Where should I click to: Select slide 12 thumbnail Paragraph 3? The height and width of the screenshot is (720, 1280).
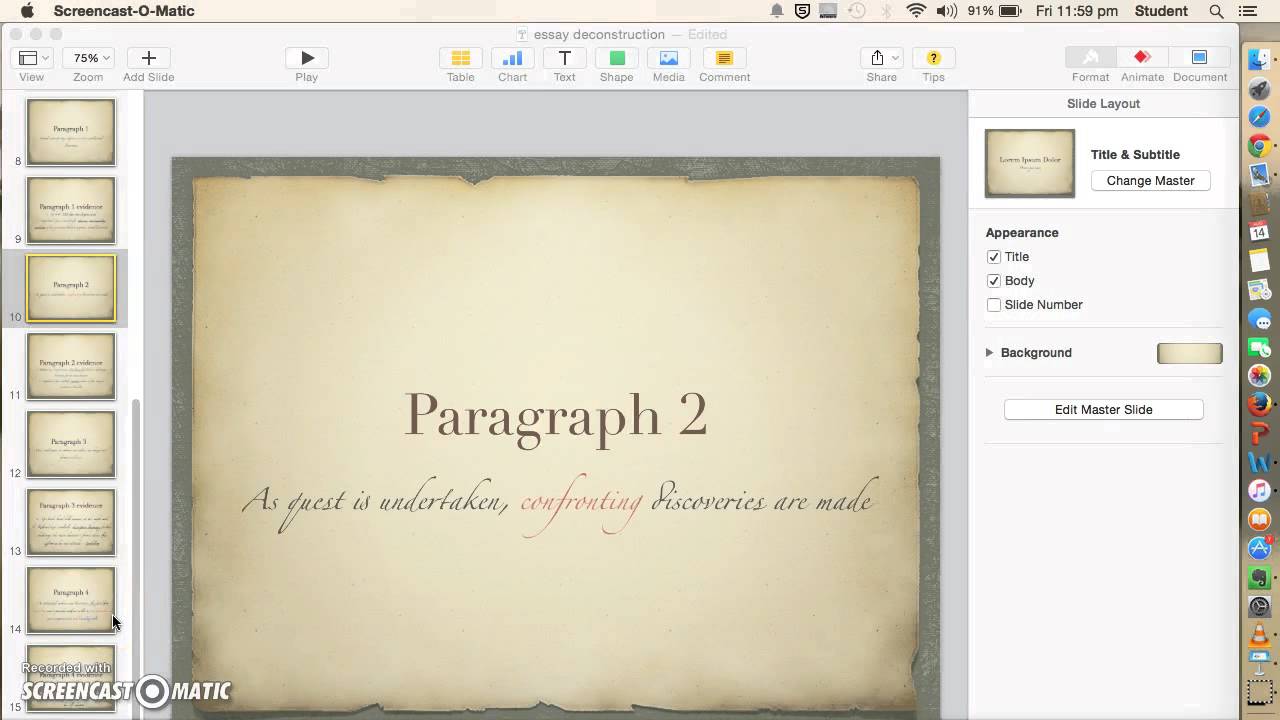[x=71, y=444]
